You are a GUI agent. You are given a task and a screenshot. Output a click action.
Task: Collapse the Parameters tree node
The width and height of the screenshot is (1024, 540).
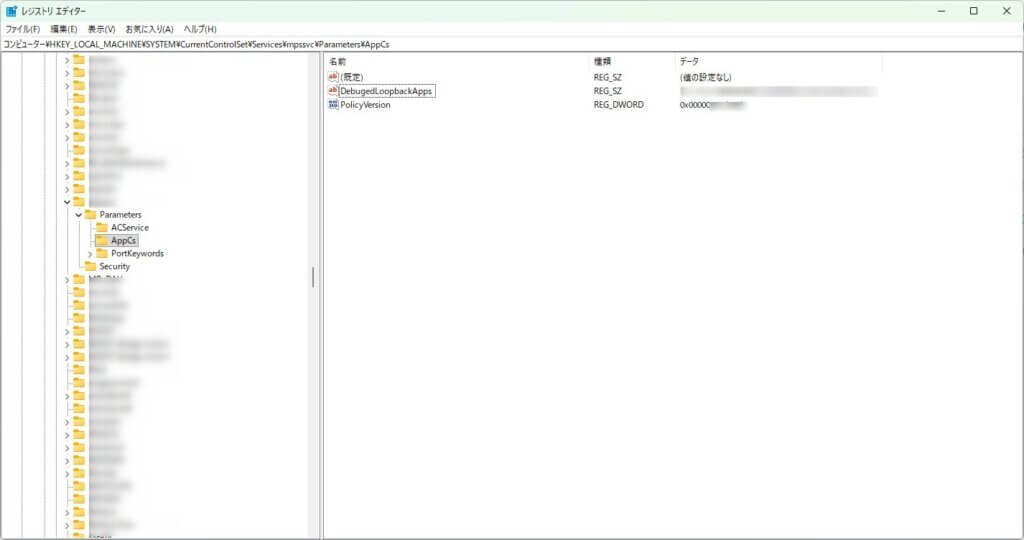(x=78, y=215)
